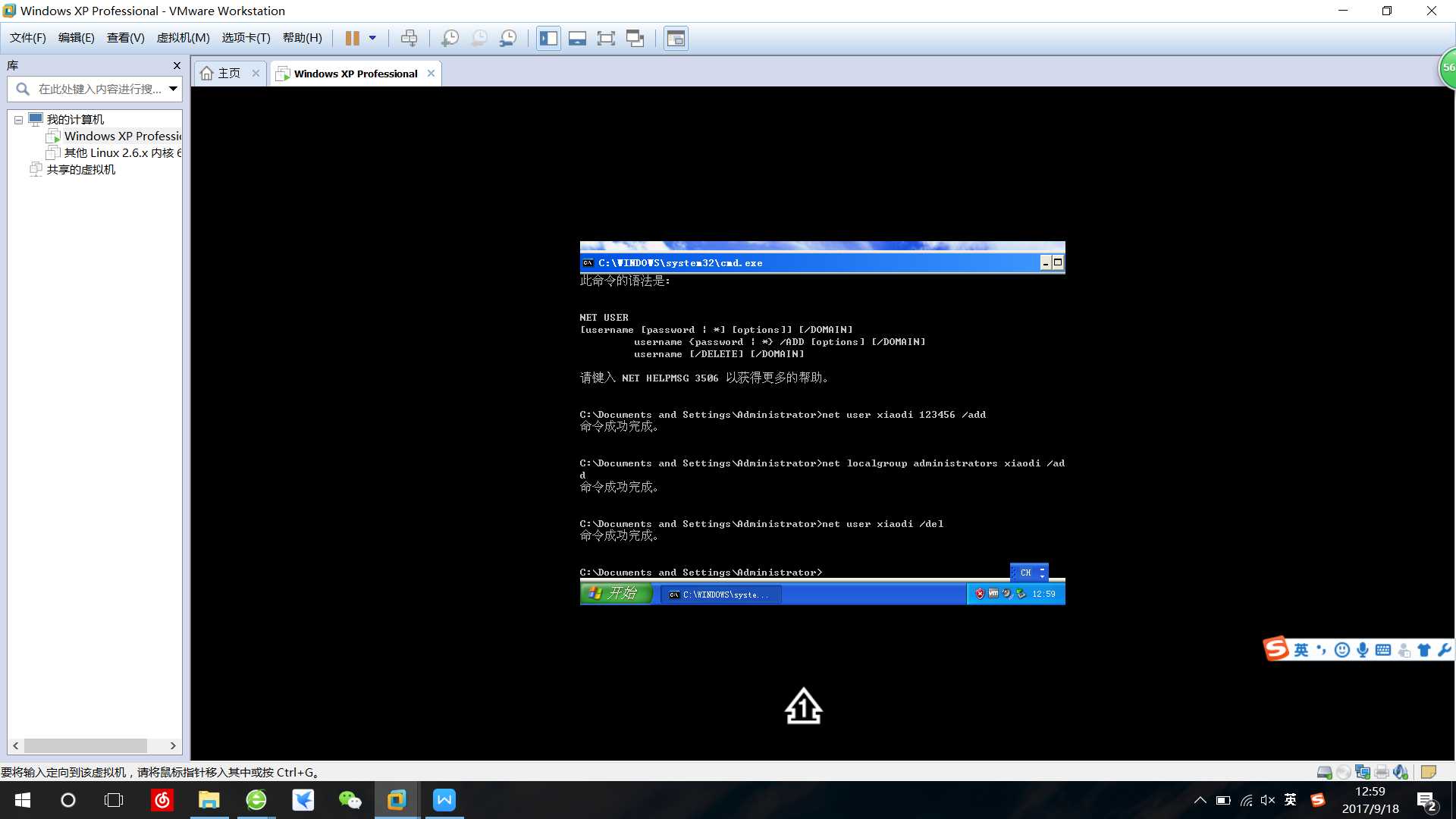Open the 文件 menu in VMware

(x=28, y=38)
